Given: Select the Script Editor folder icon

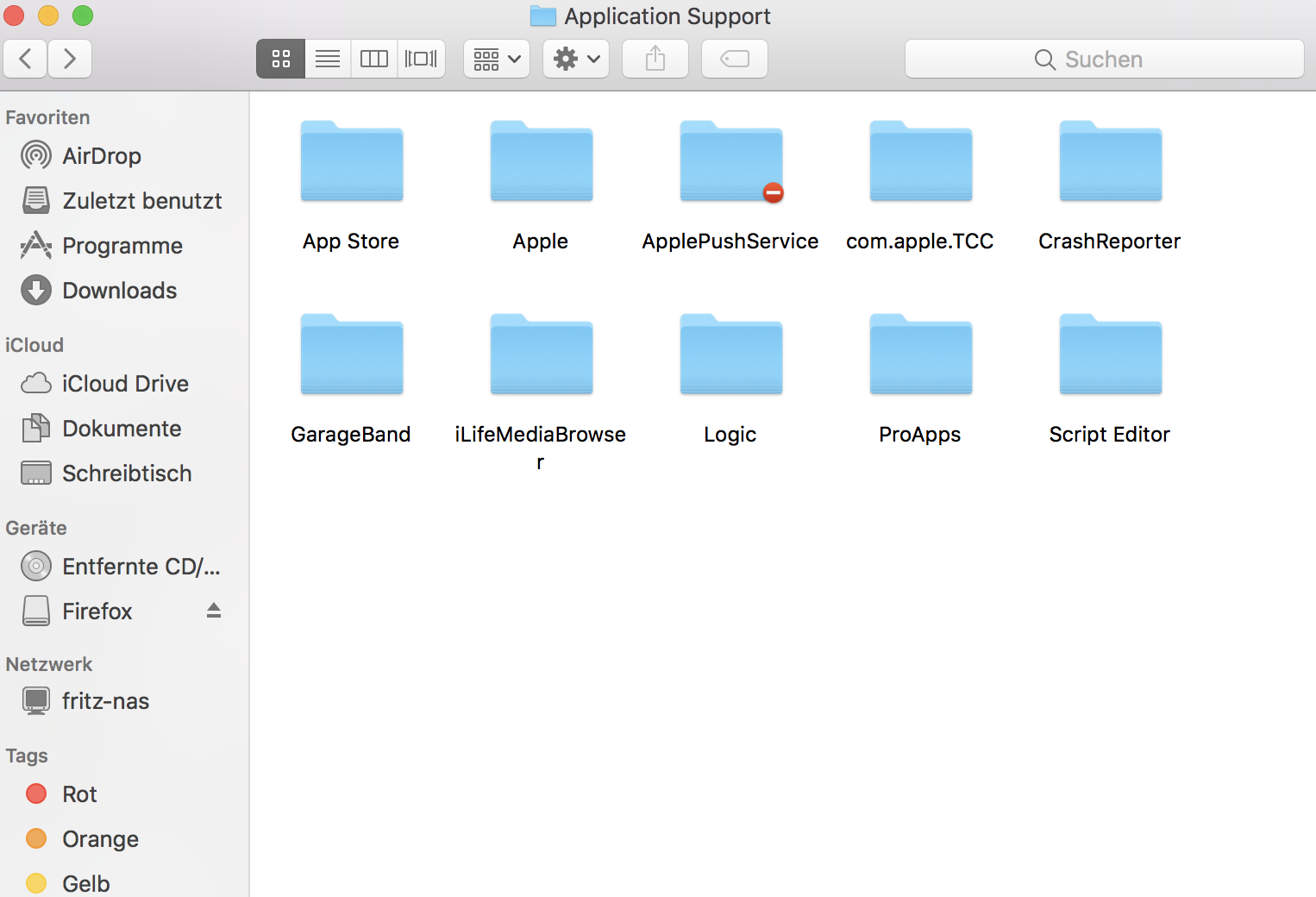Looking at the screenshot, I should (1111, 354).
